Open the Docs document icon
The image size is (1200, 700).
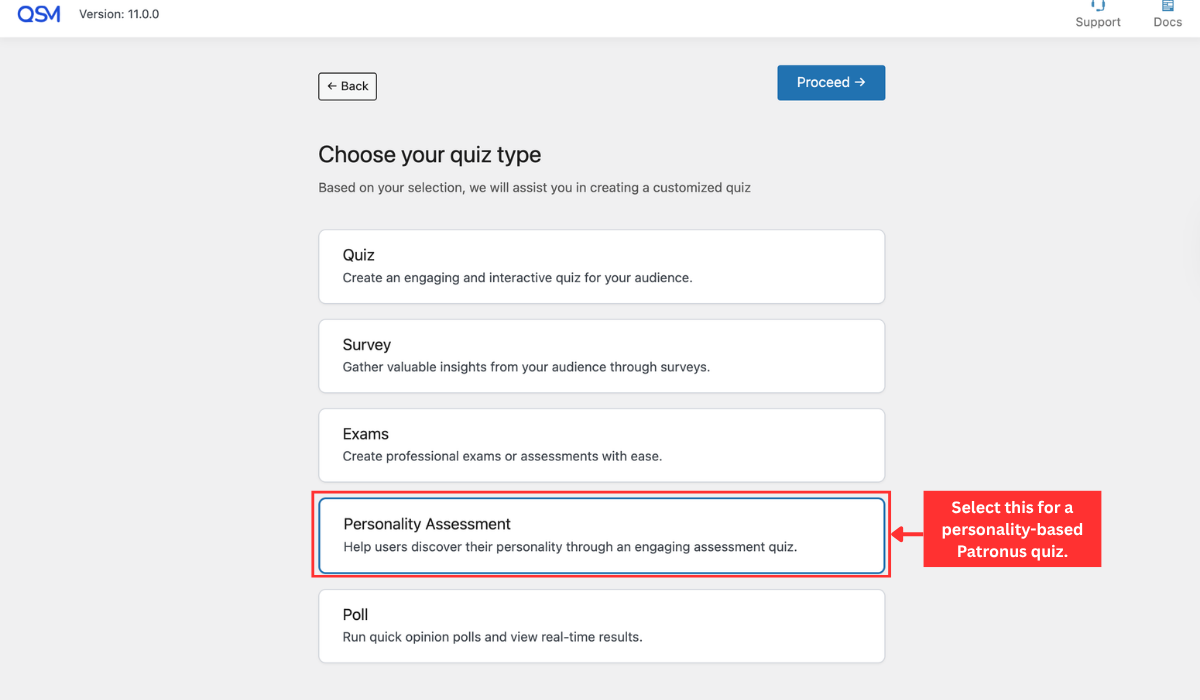pos(1167,5)
